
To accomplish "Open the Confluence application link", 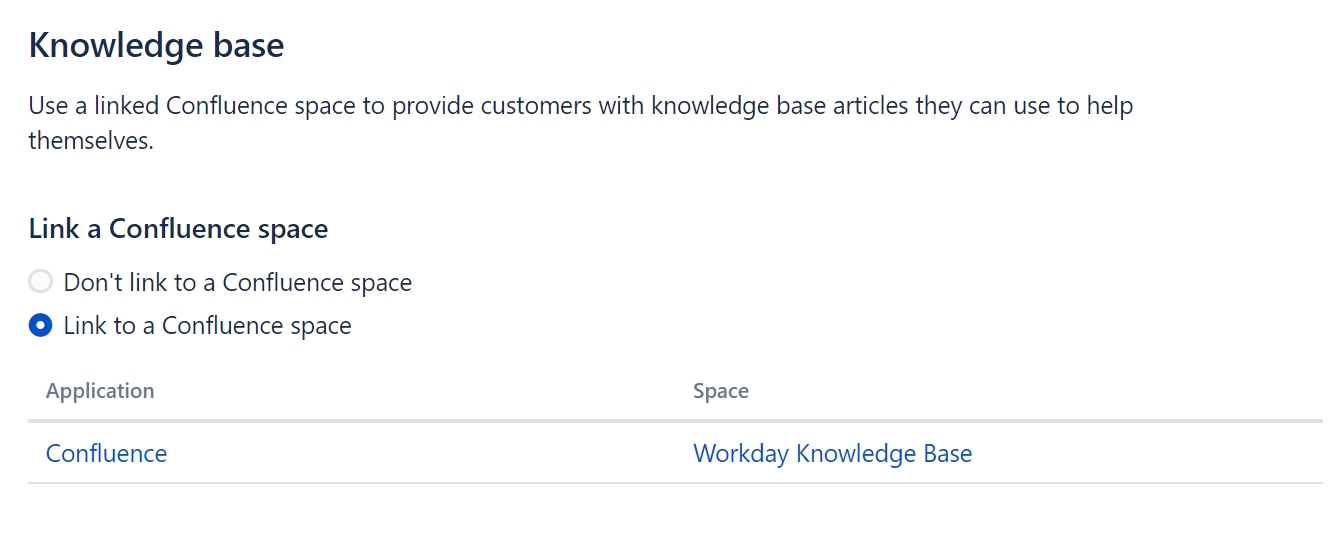I will [107, 453].
